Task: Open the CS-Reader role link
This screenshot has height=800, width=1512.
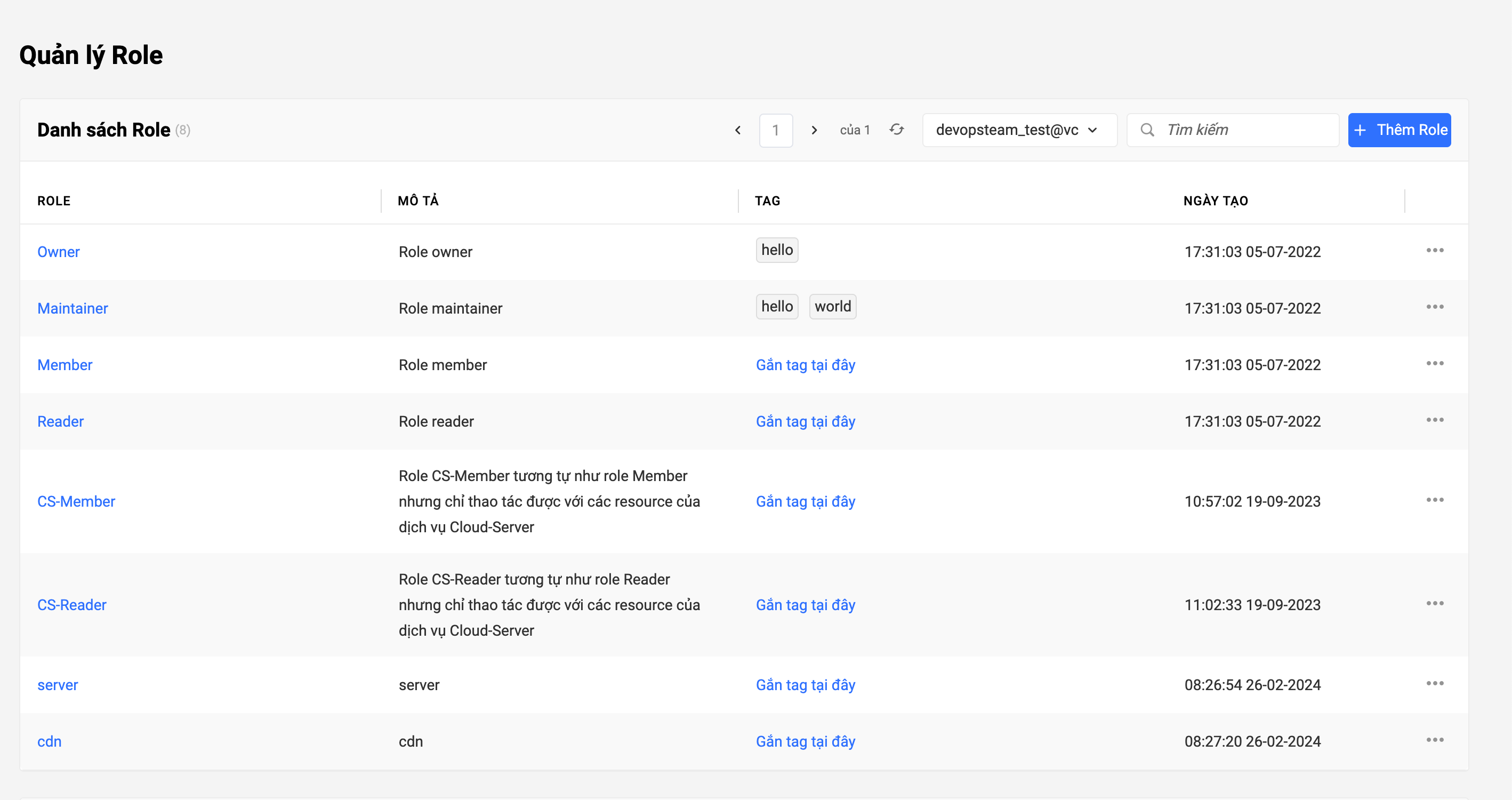Action: (x=71, y=605)
